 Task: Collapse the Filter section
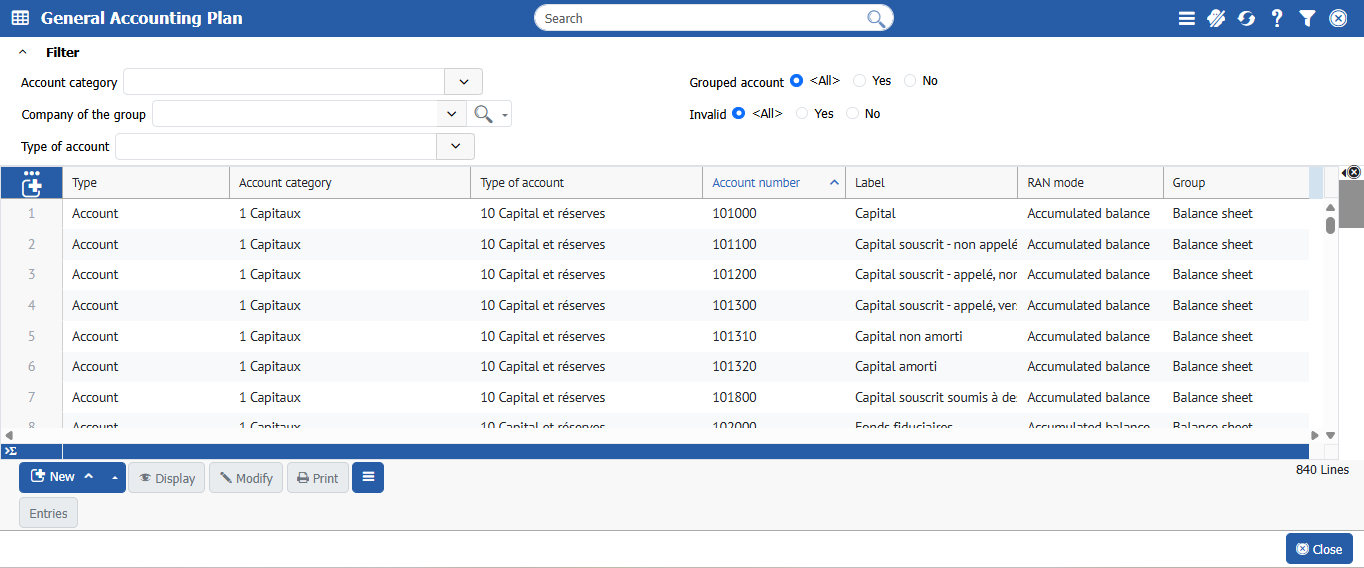click(23, 53)
